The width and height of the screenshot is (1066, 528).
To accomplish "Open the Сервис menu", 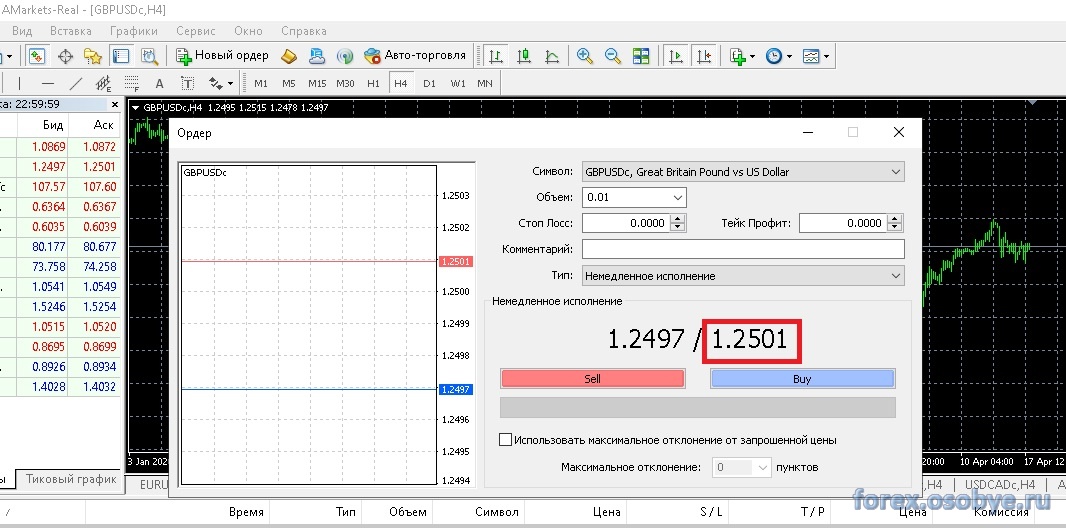I will (195, 31).
